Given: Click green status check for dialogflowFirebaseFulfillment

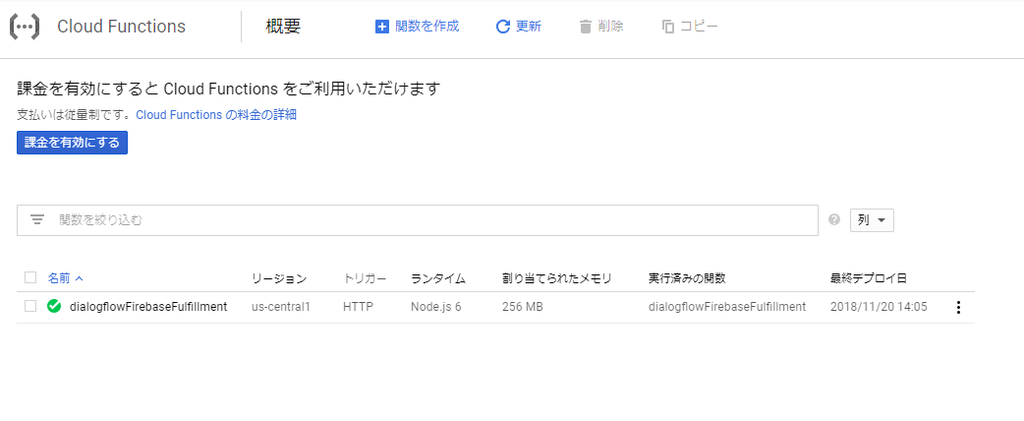Looking at the screenshot, I should click(x=54, y=306).
